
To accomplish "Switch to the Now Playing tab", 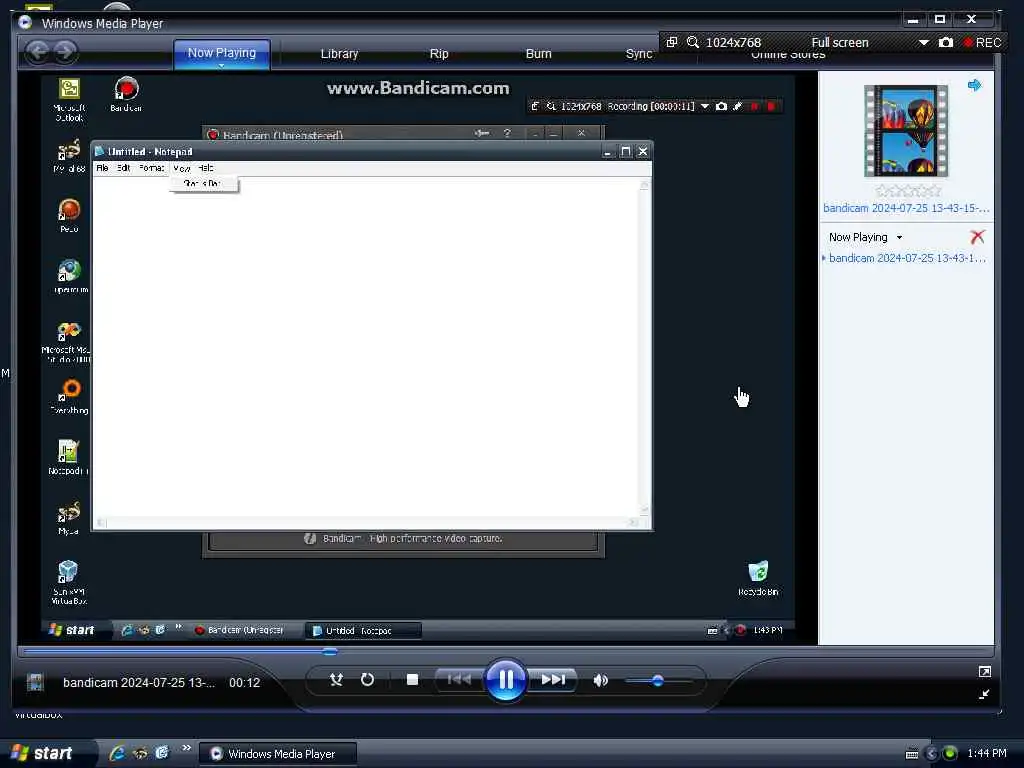I will tap(221, 52).
